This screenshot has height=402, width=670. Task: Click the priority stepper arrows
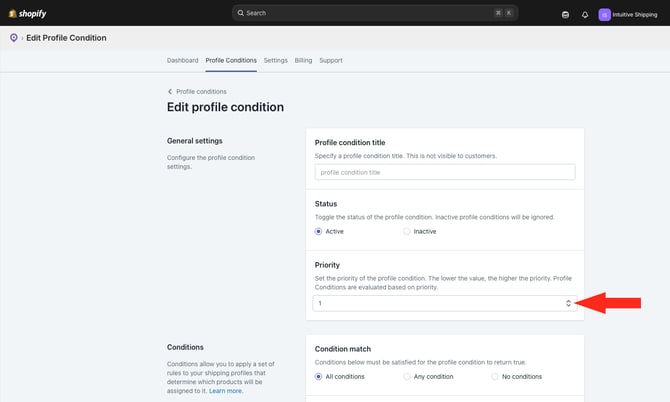point(568,303)
